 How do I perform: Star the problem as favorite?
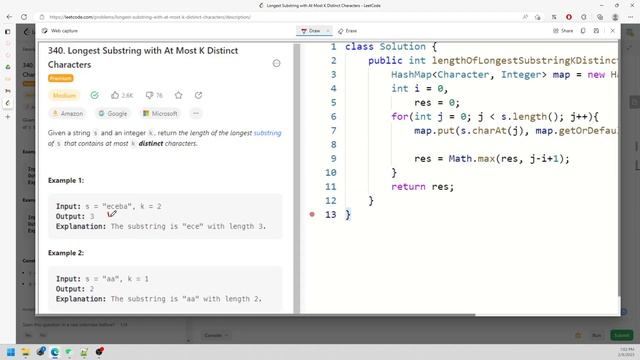tap(178, 95)
